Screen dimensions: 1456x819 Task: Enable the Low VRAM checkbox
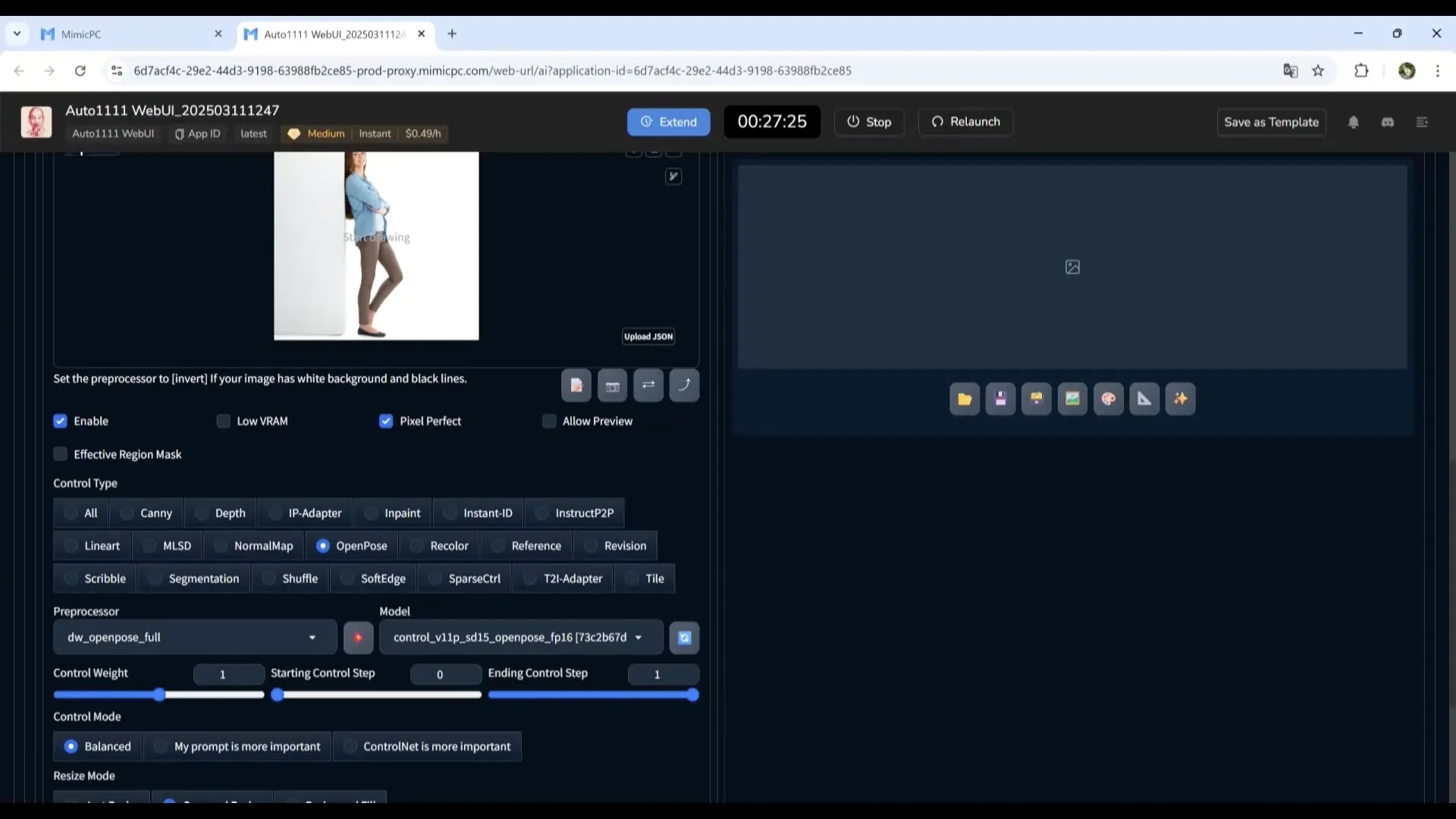pos(224,422)
